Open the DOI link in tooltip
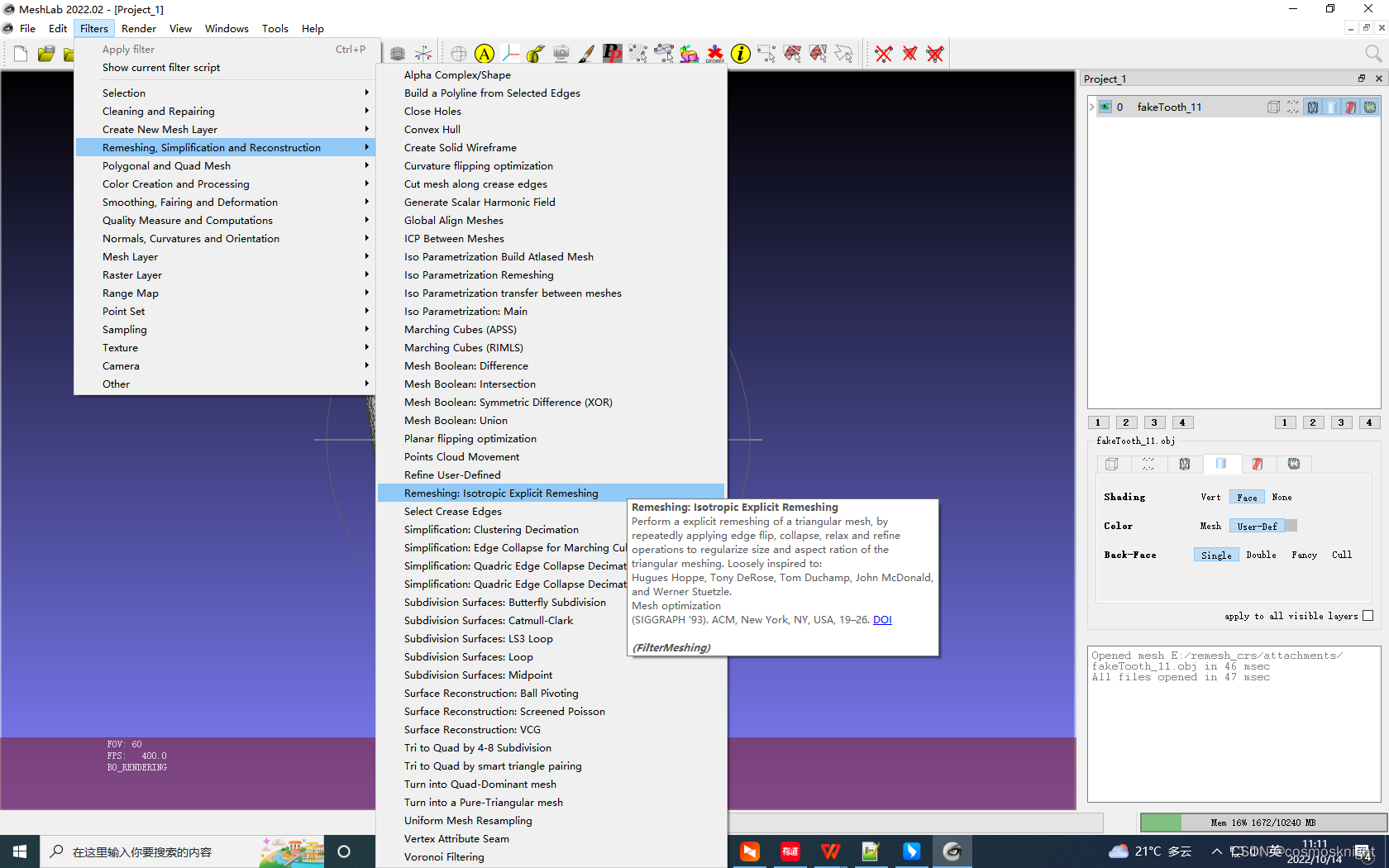 point(882,619)
